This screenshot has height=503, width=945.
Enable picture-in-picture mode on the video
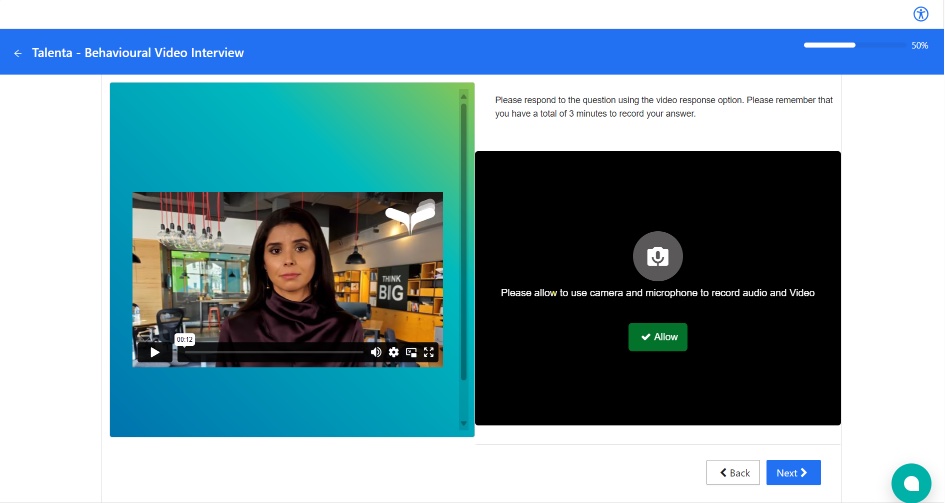pos(411,352)
